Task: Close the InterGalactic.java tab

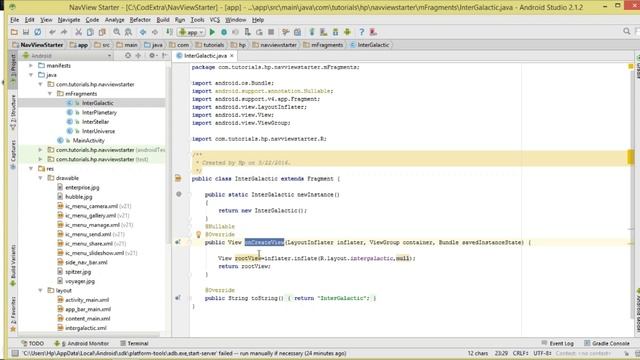Action: (x=232, y=56)
